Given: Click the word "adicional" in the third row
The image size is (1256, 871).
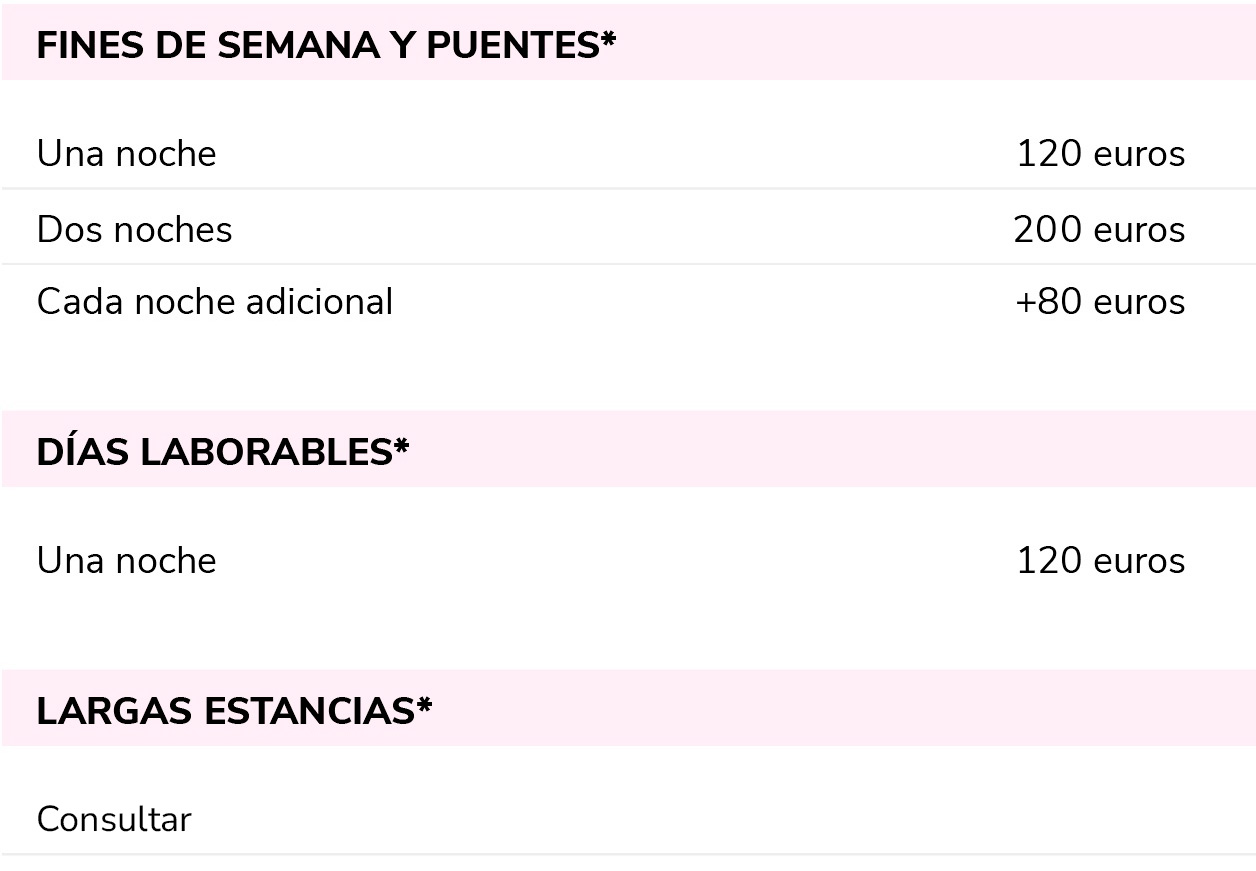Looking at the screenshot, I should [321, 302].
